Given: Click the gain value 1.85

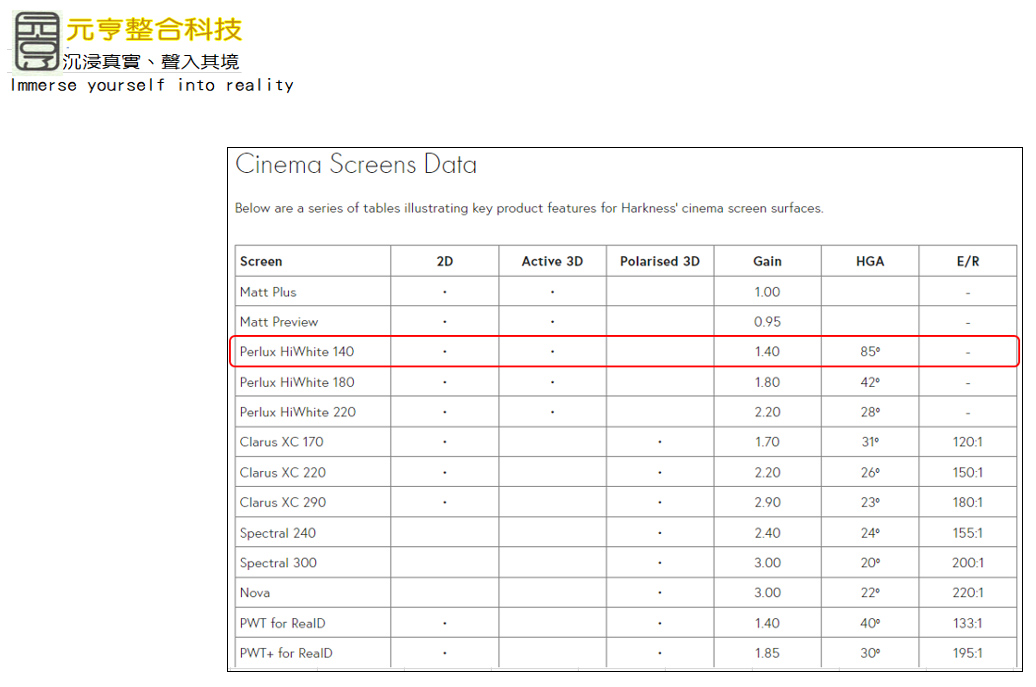Looking at the screenshot, I should click(x=767, y=653).
